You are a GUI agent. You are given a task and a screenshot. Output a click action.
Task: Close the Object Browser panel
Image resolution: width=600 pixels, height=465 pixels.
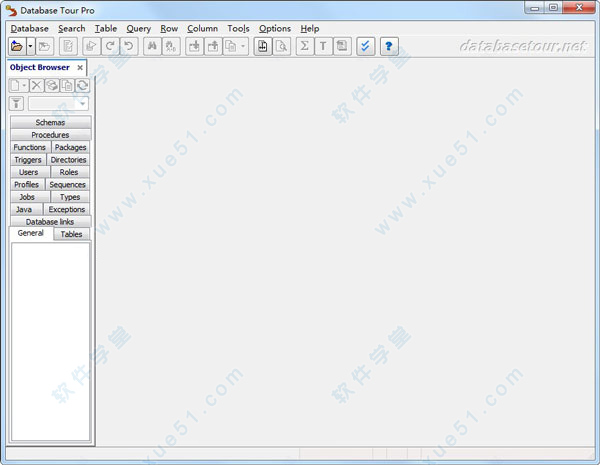coord(80,68)
